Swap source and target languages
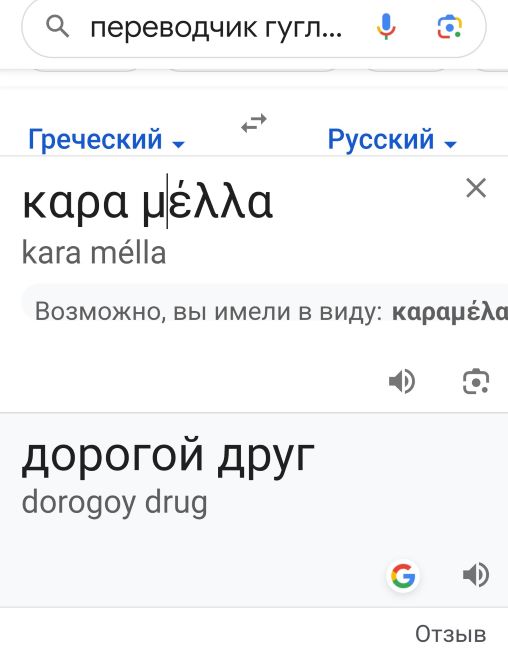This screenshot has height=655, width=508. tap(254, 123)
